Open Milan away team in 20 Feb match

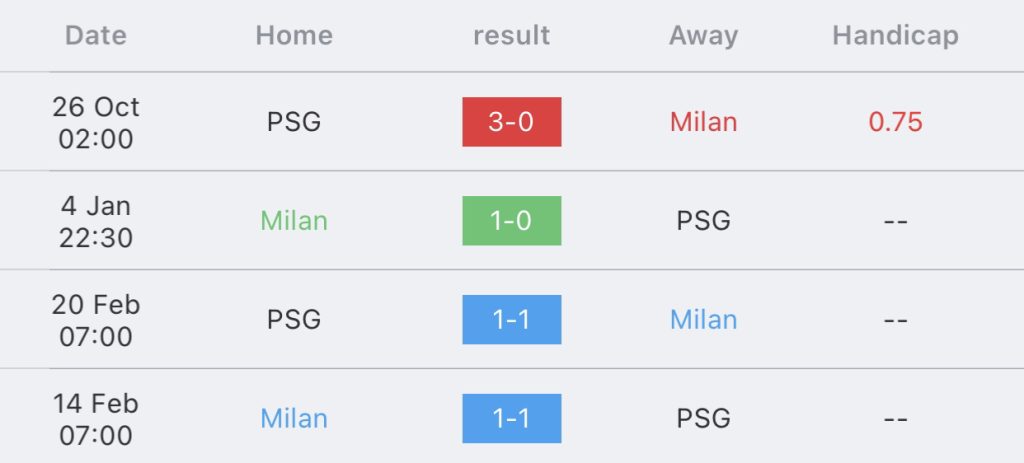[x=703, y=320]
